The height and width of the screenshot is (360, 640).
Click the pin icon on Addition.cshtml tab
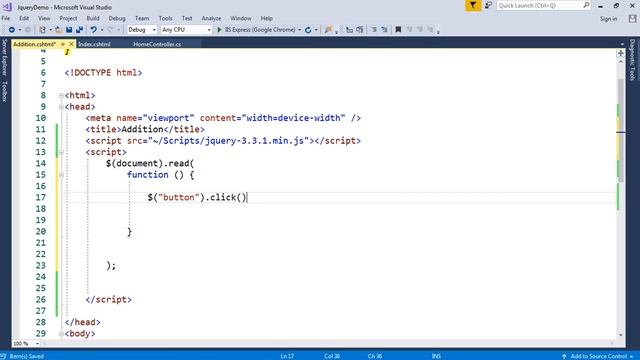(x=63, y=44)
